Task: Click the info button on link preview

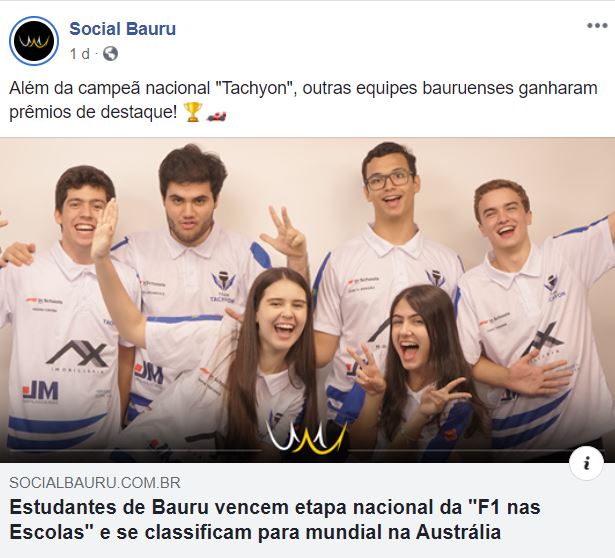Action: point(586,463)
